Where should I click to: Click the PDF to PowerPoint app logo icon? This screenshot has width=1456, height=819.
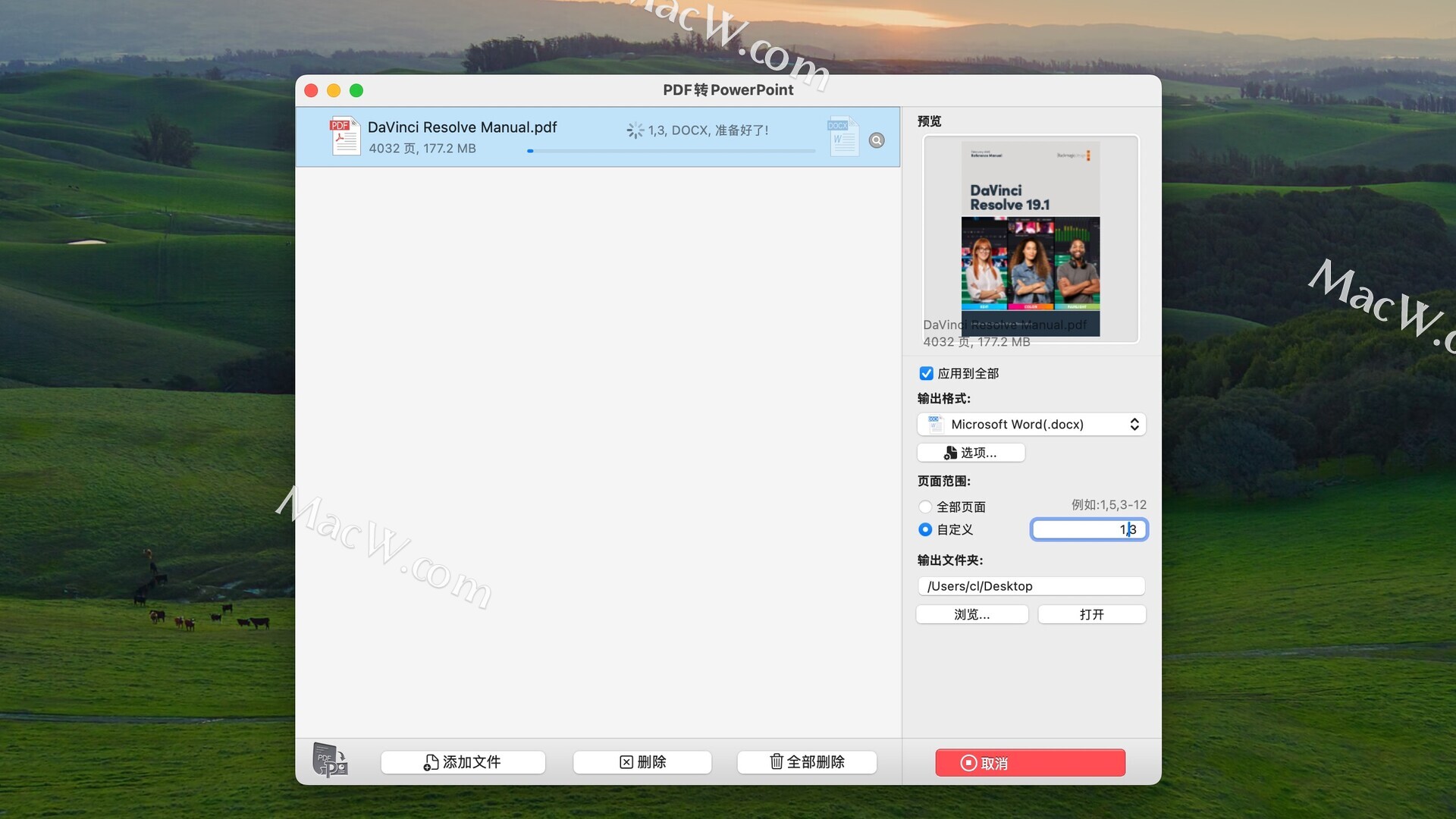(330, 761)
